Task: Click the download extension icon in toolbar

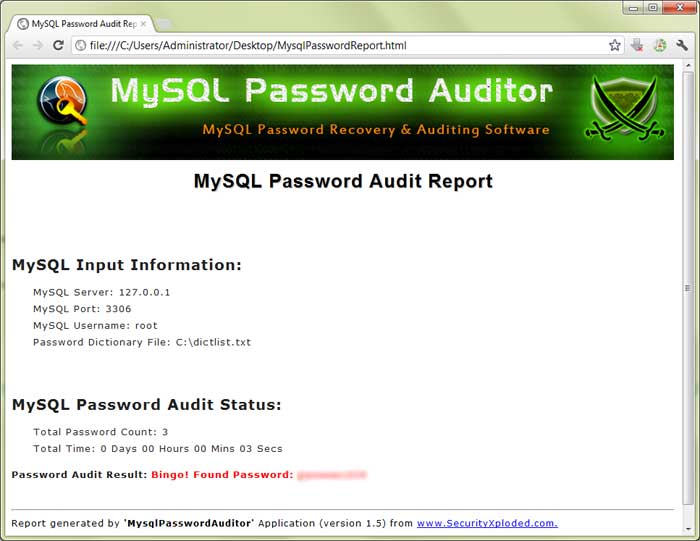Action: point(637,45)
